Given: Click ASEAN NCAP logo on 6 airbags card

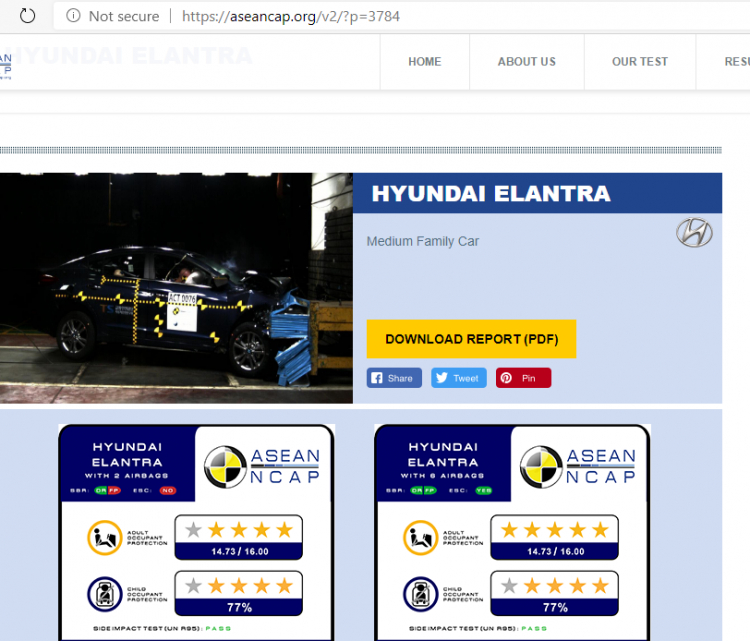Looking at the screenshot, I should coord(578,466).
